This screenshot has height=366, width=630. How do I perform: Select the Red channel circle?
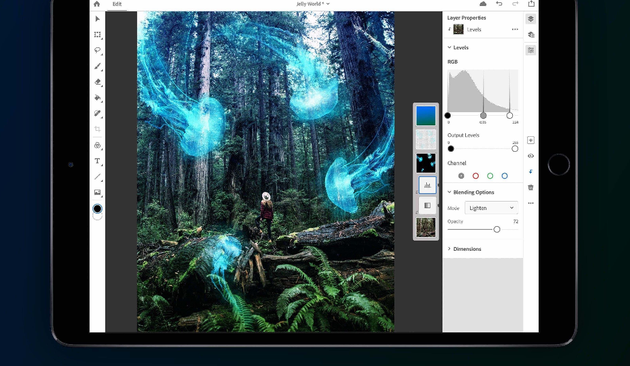tap(476, 176)
